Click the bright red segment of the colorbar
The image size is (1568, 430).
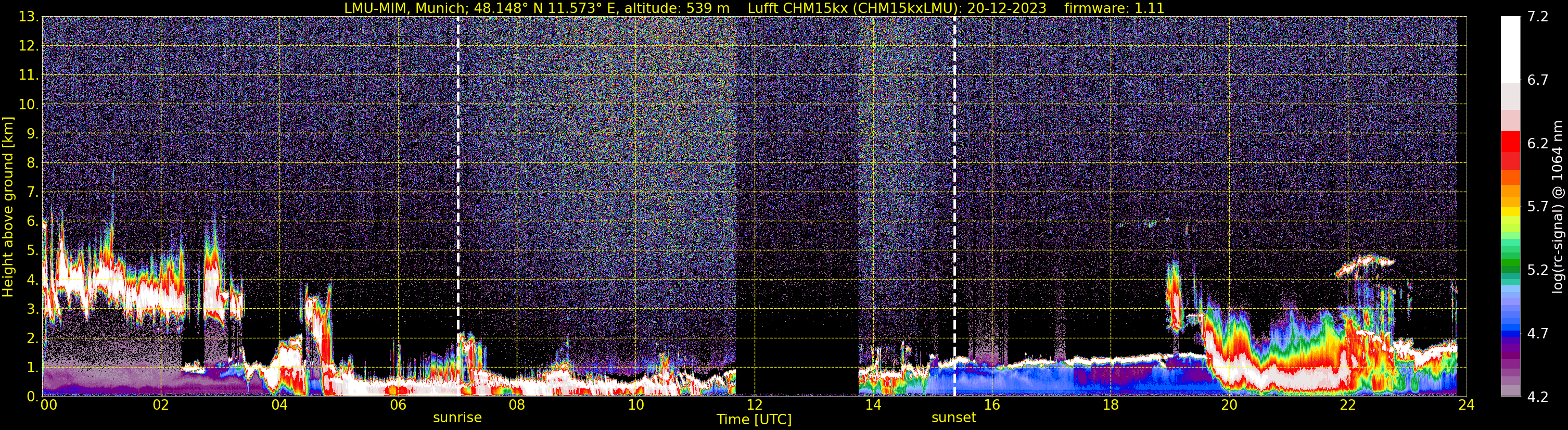1510,141
